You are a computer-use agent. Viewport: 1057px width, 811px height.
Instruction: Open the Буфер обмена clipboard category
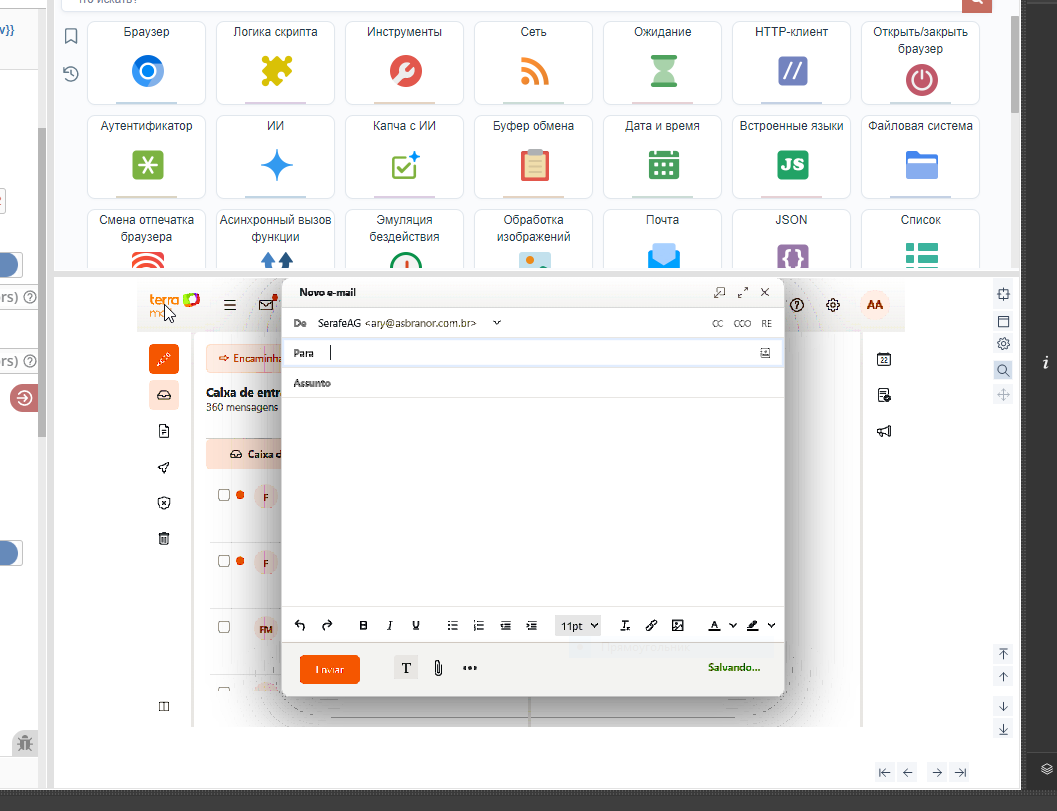pyautogui.click(x=533, y=157)
